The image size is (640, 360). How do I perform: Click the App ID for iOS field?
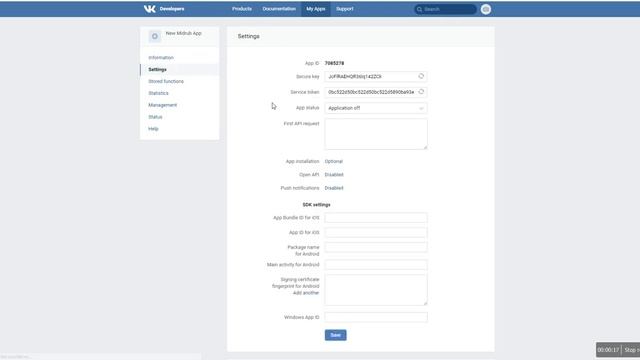(x=376, y=232)
